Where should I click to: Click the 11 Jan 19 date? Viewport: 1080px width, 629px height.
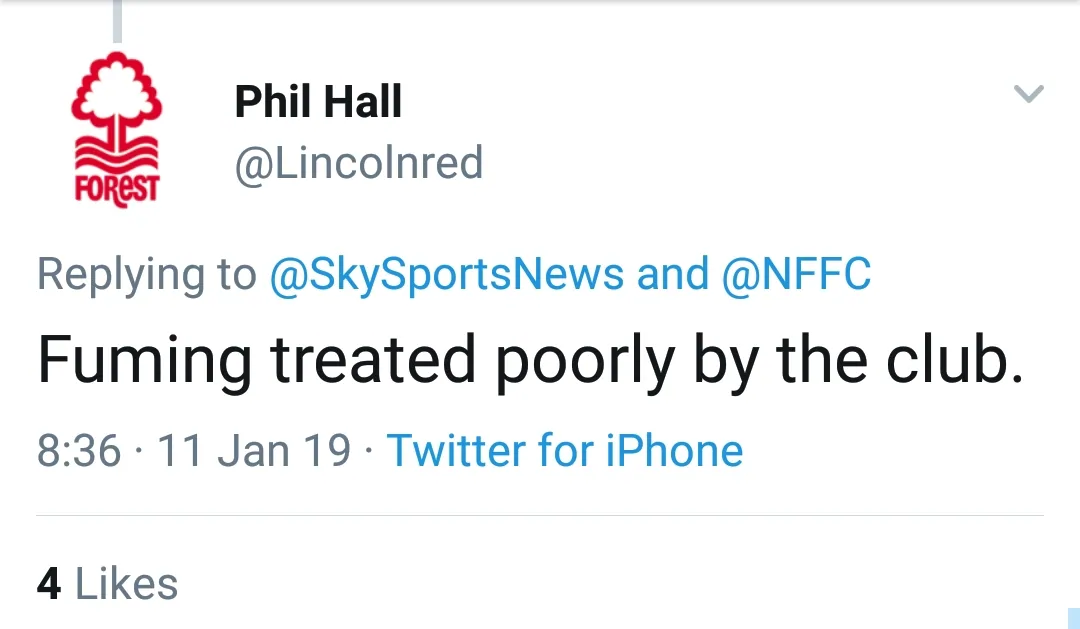(x=254, y=451)
